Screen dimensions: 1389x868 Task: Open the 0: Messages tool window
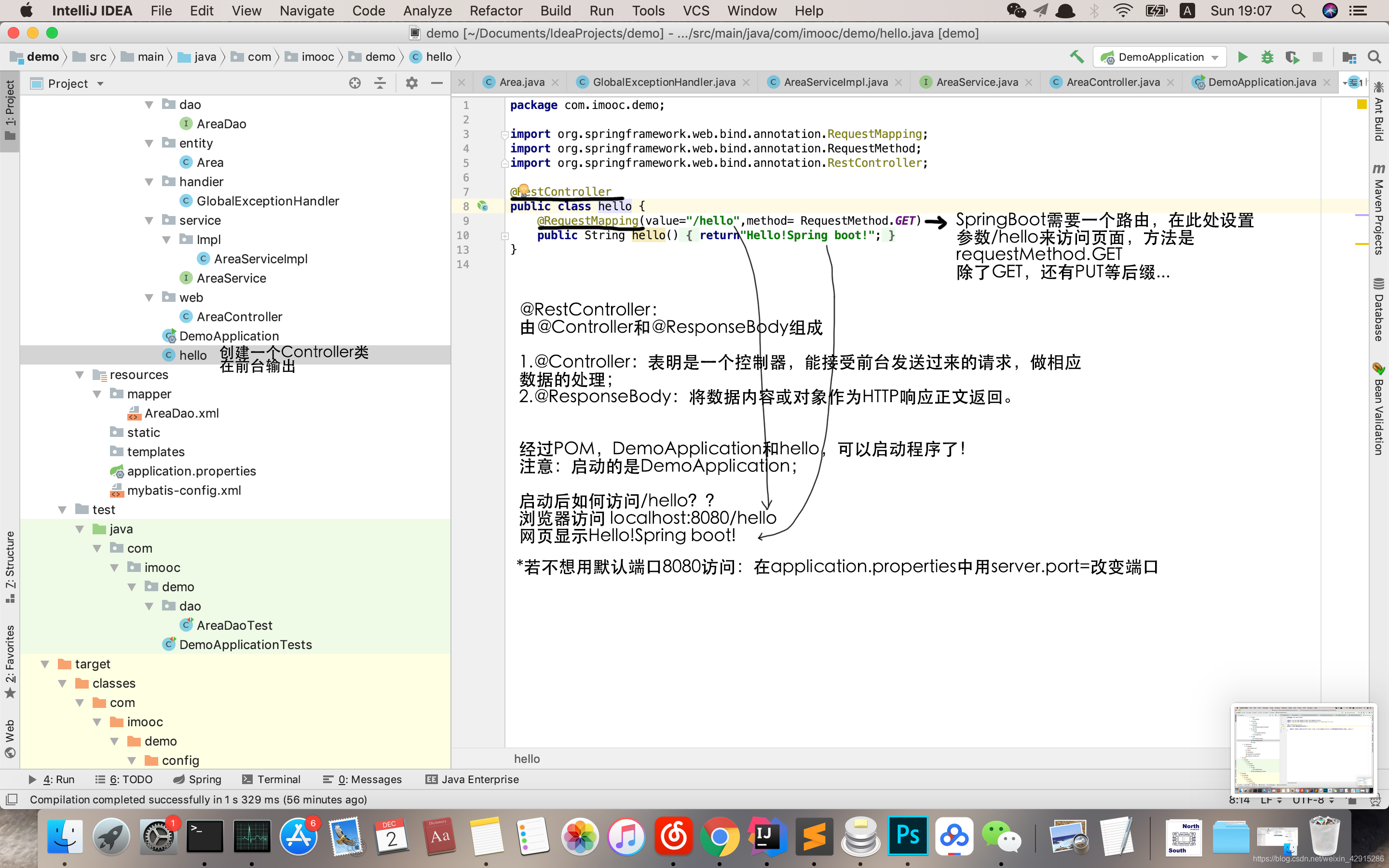point(362,779)
